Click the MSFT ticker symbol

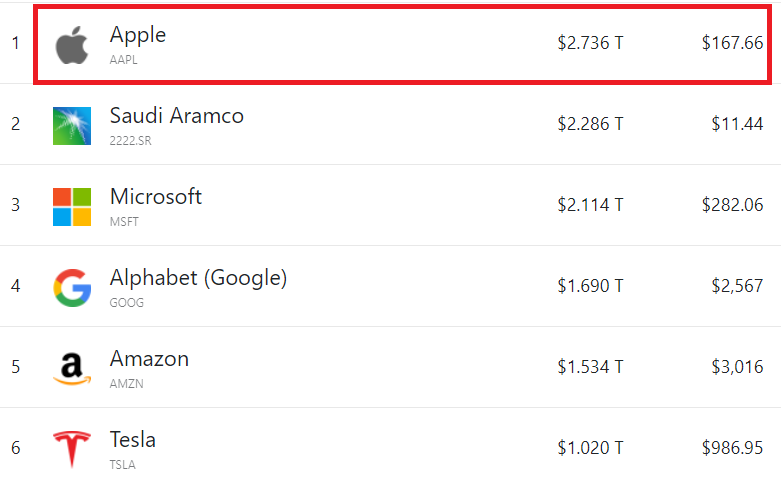(125, 221)
